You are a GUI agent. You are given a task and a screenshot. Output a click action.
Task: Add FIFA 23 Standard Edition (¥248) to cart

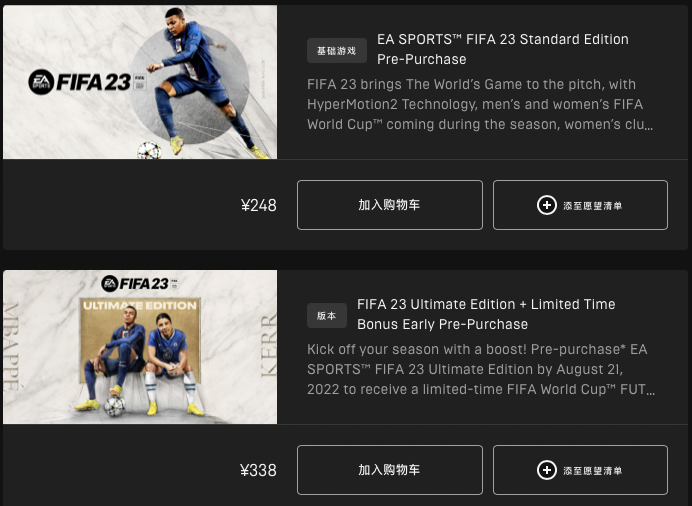tap(389, 205)
